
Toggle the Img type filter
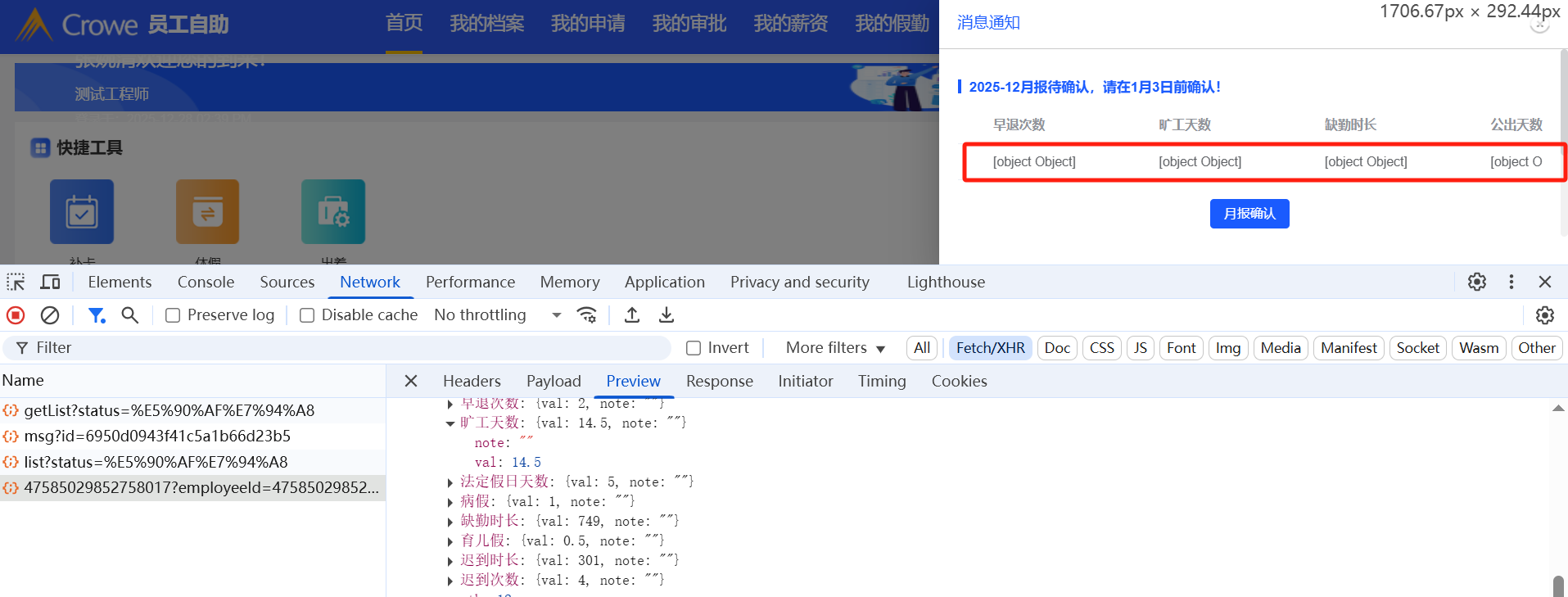[x=1228, y=348]
